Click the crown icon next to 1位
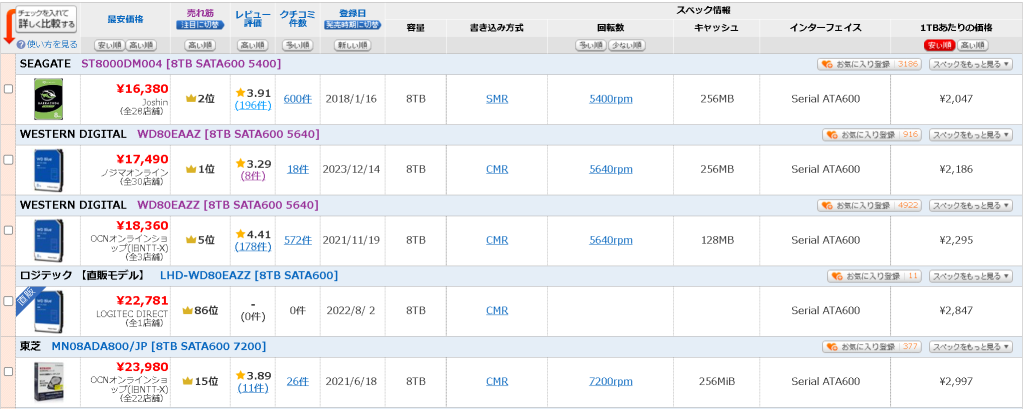The width and height of the screenshot is (1024, 409). coord(191,169)
